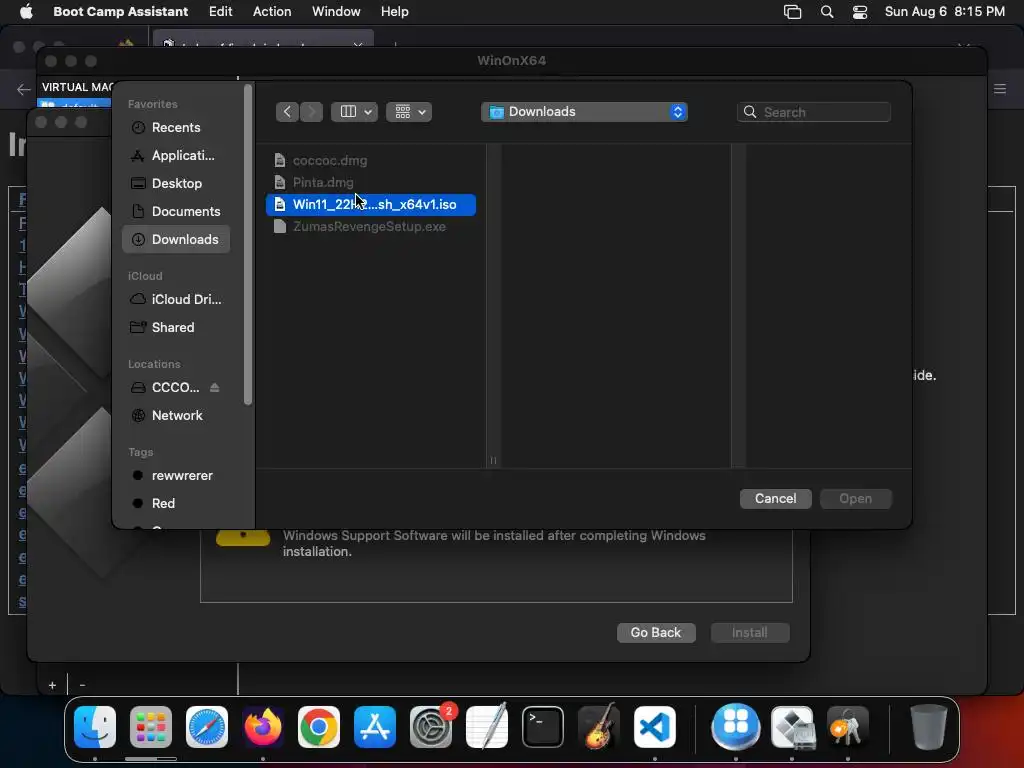The width and height of the screenshot is (1024, 768).
Task: Open the Window menu
Action: pyautogui.click(x=336, y=11)
